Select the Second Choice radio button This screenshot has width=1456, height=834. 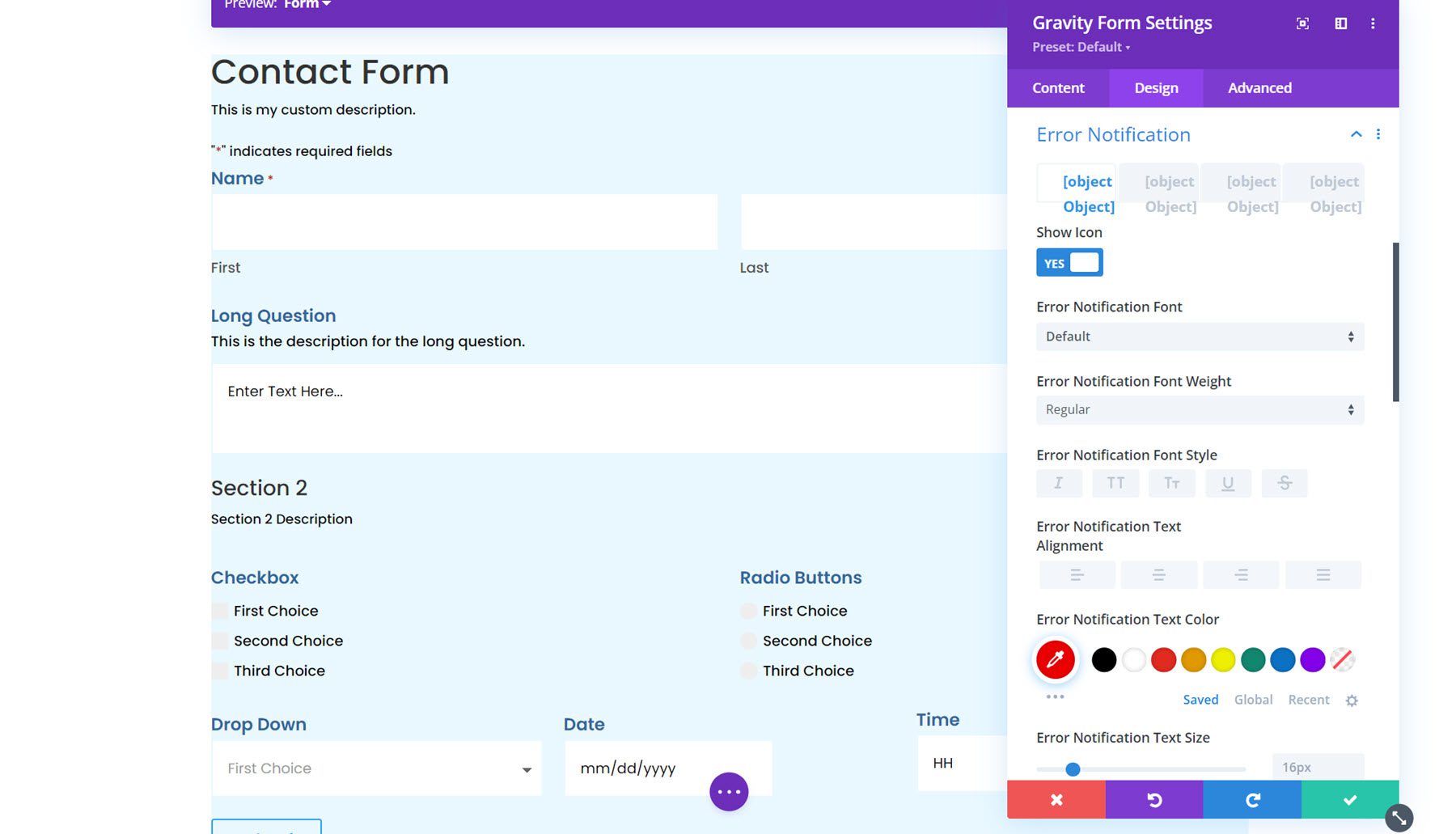[x=748, y=640]
